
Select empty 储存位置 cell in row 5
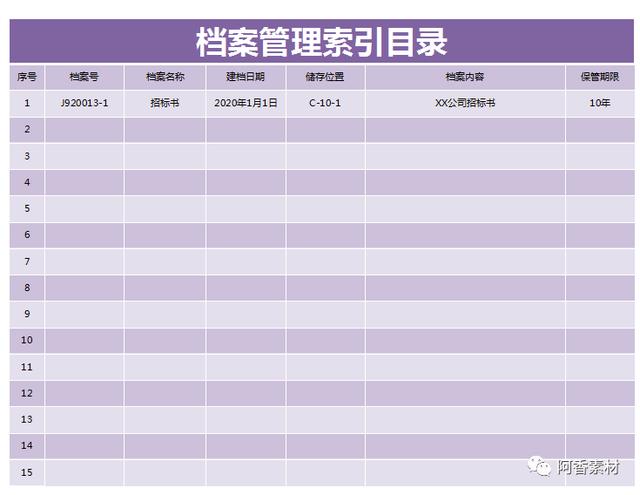(325, 209)
